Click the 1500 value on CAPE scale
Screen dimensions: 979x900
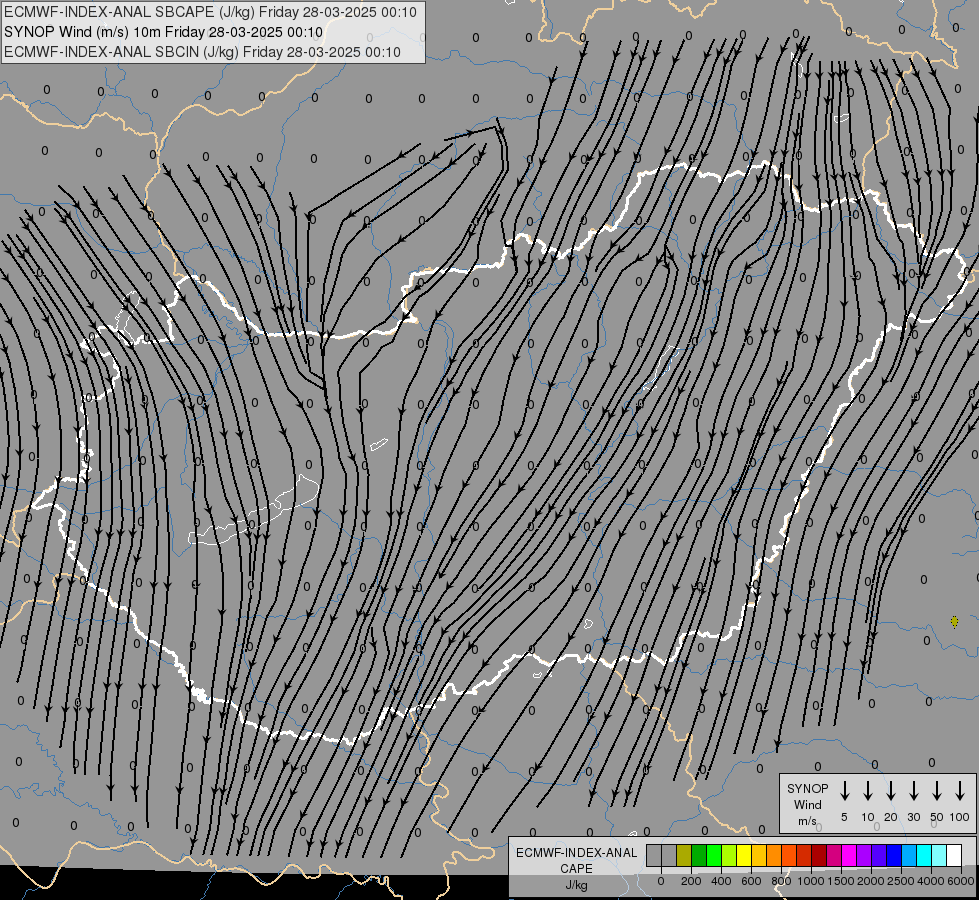(x=841, y=881)
